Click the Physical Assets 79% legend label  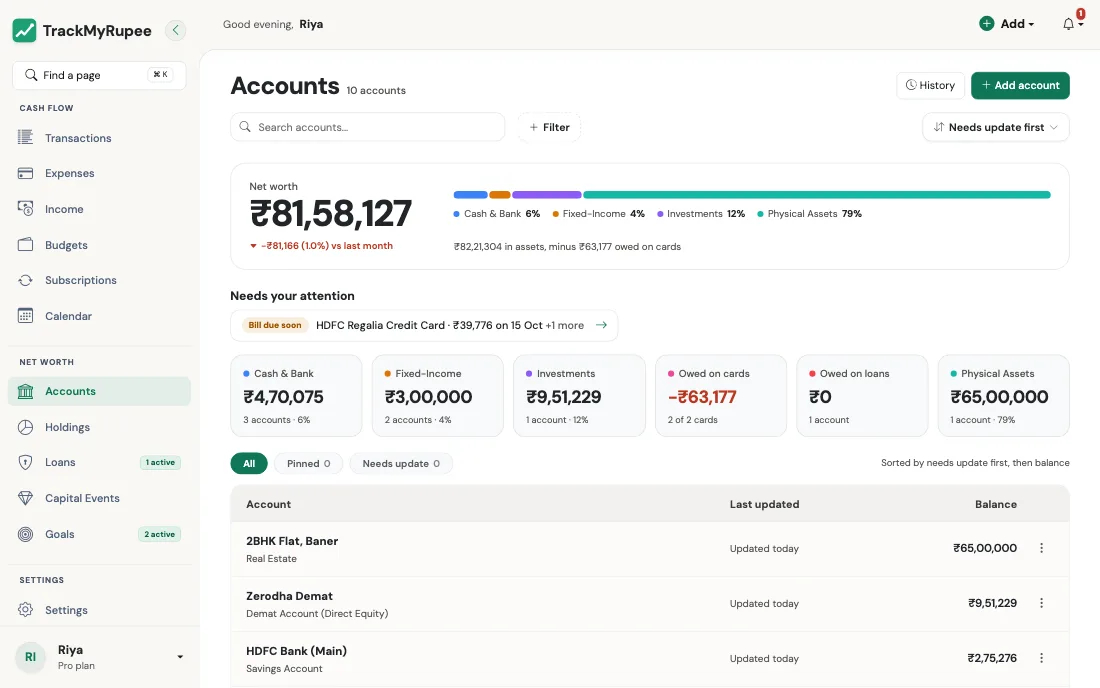tap(810, 213)
